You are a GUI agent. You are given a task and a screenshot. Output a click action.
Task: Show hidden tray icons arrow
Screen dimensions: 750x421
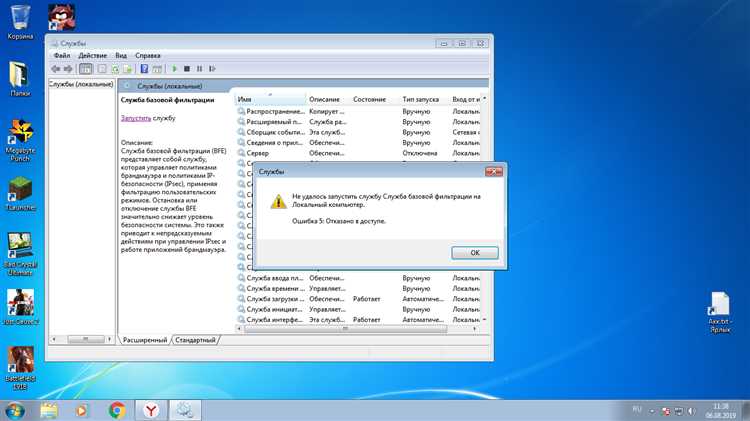coord(651,411)
